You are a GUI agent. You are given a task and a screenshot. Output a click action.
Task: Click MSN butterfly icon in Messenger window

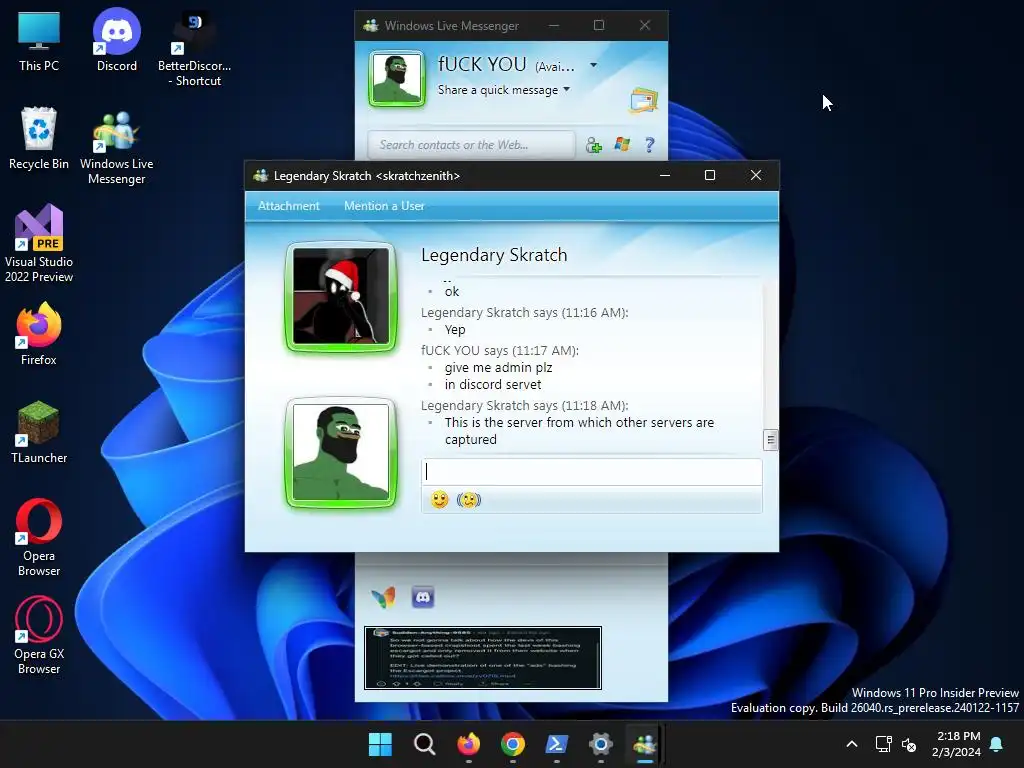pyautogui.click(x=383, y=597)
